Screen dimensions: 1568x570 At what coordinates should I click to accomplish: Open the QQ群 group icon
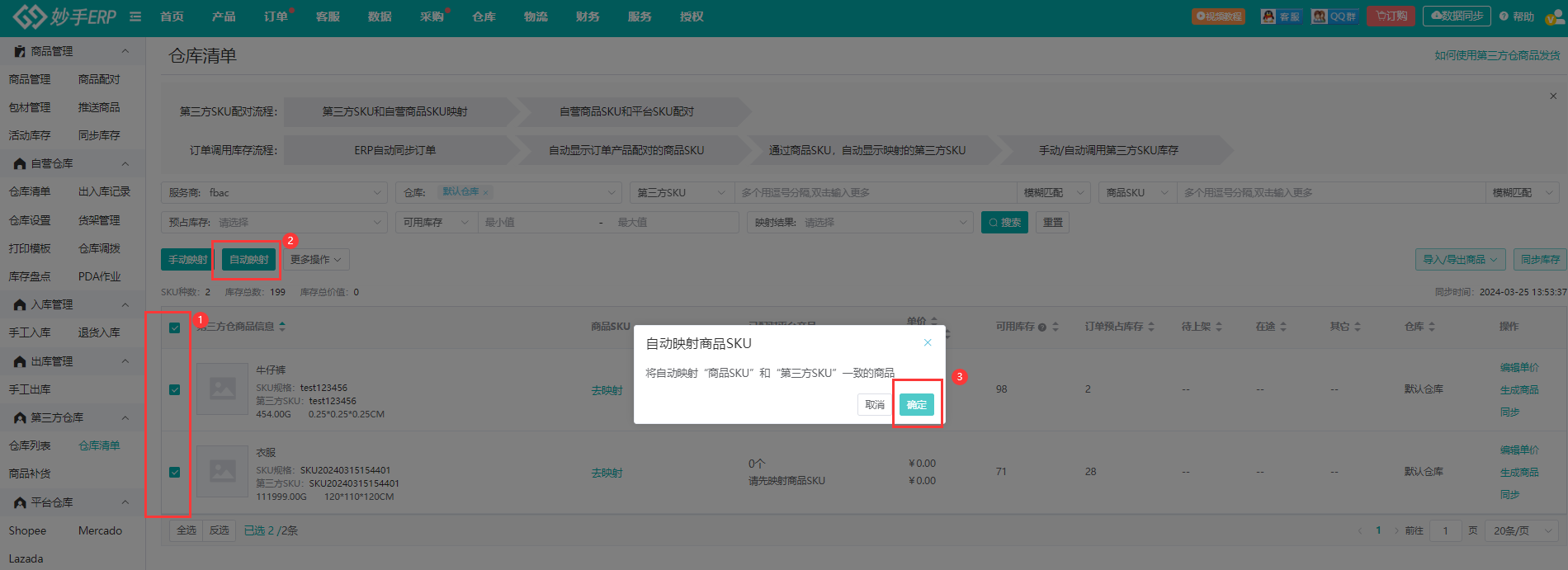[1334, 16]
